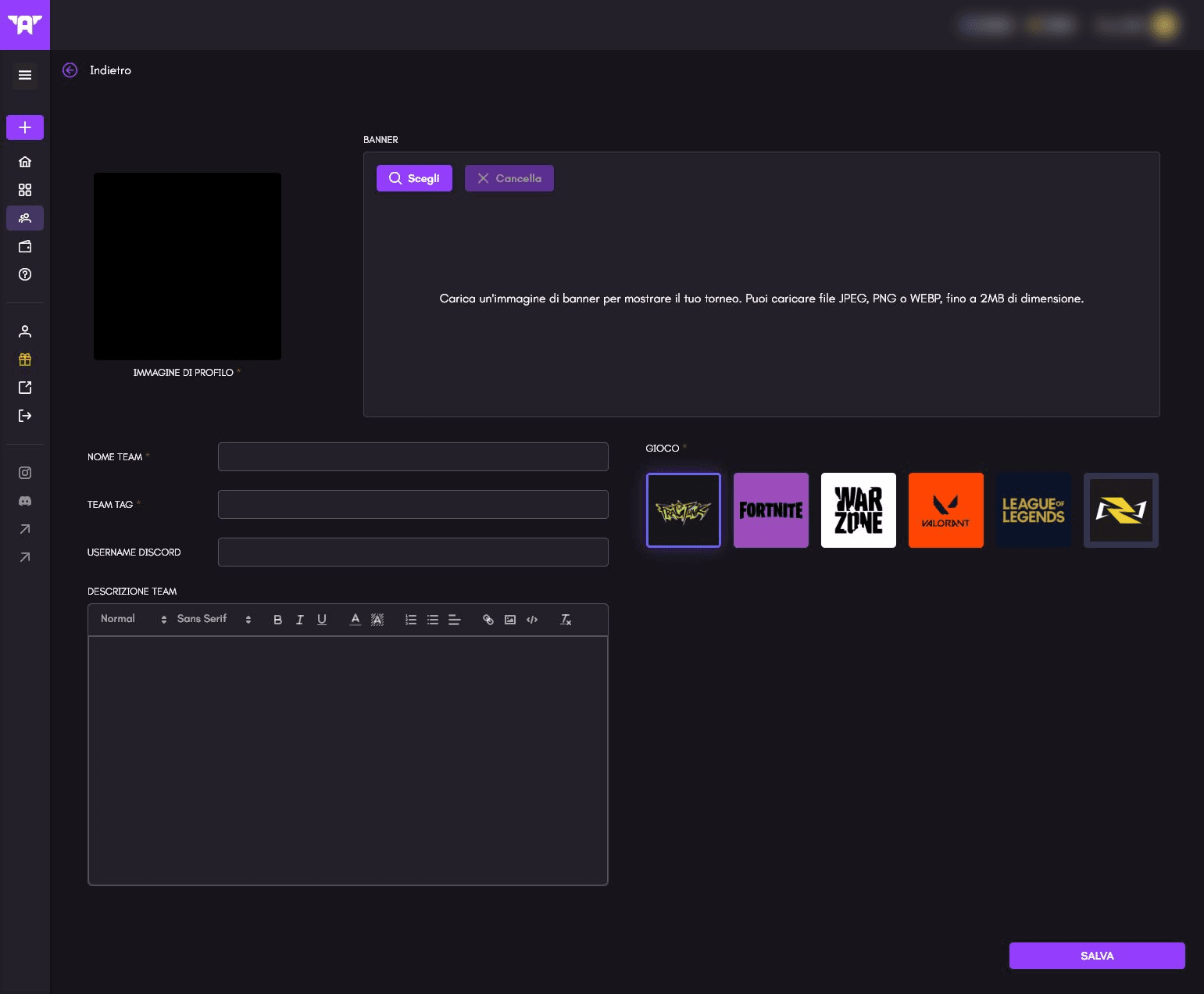The image size is (1204, 994).
Task: Click the purple app logo in the corner
Action: coord(25,25)
